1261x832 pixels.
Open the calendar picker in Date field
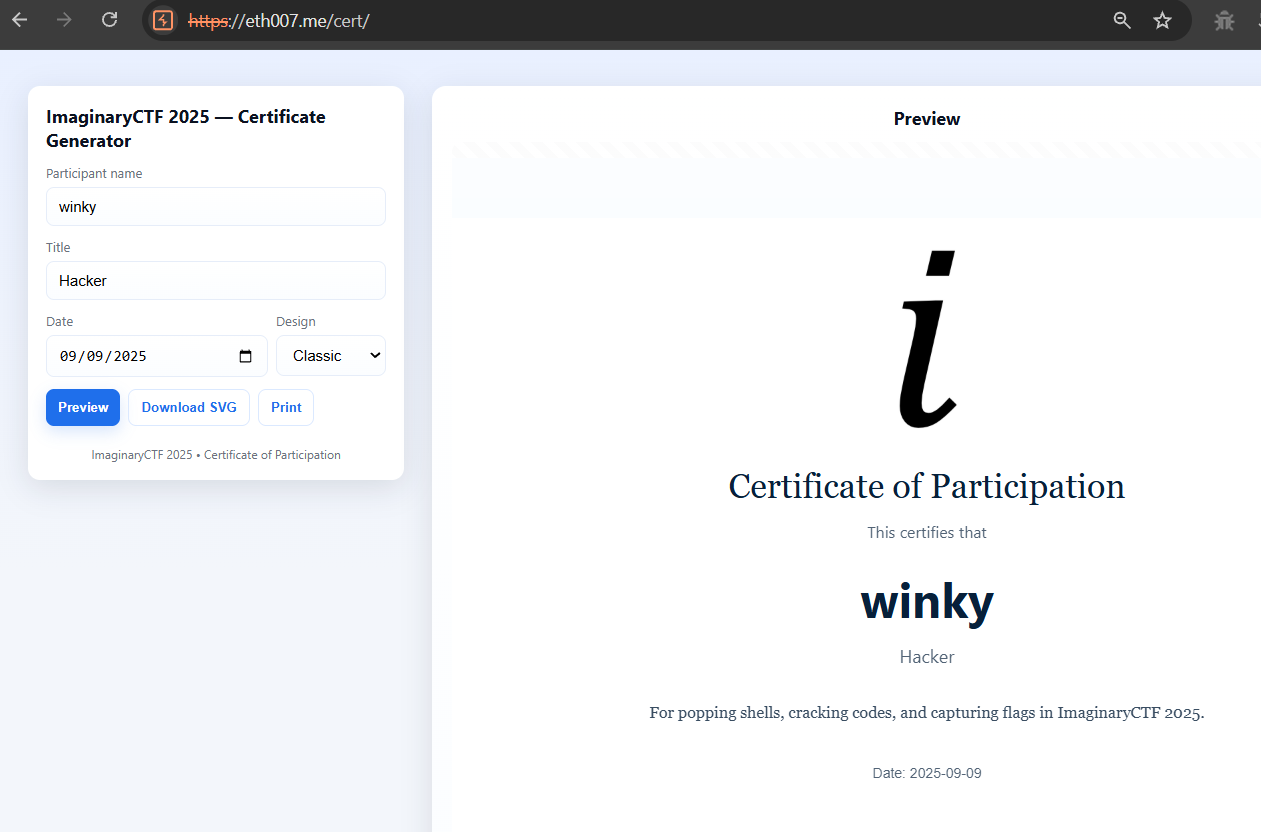(246, 356)
